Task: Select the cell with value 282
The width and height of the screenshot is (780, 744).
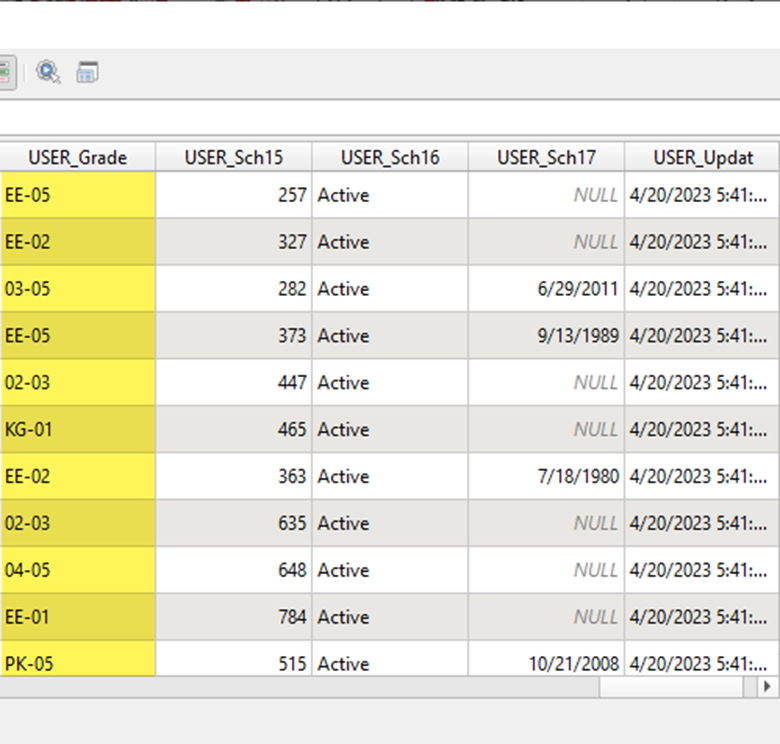Action: (234, 288)
